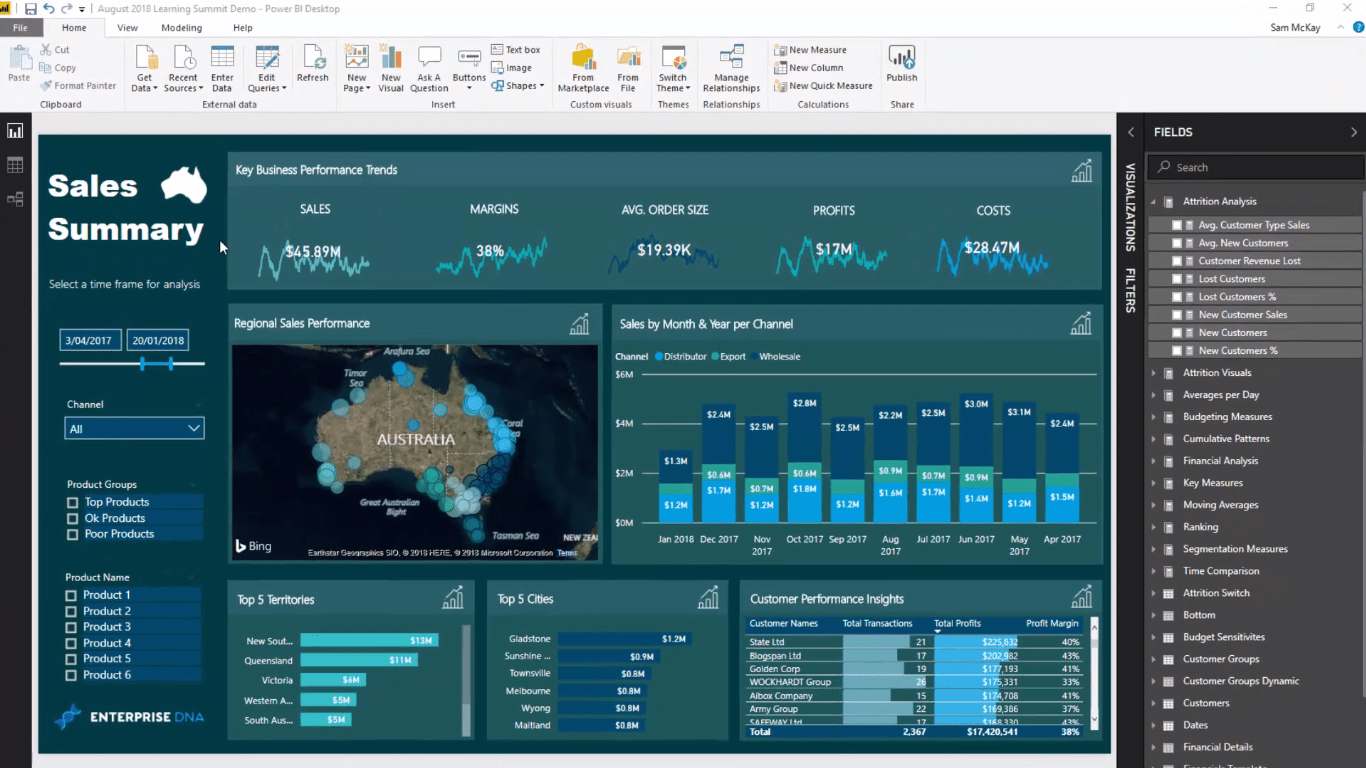1366x768 pixels.
Task: Open the Channel dropdown showing All
Action: click(x=134, y=429)
